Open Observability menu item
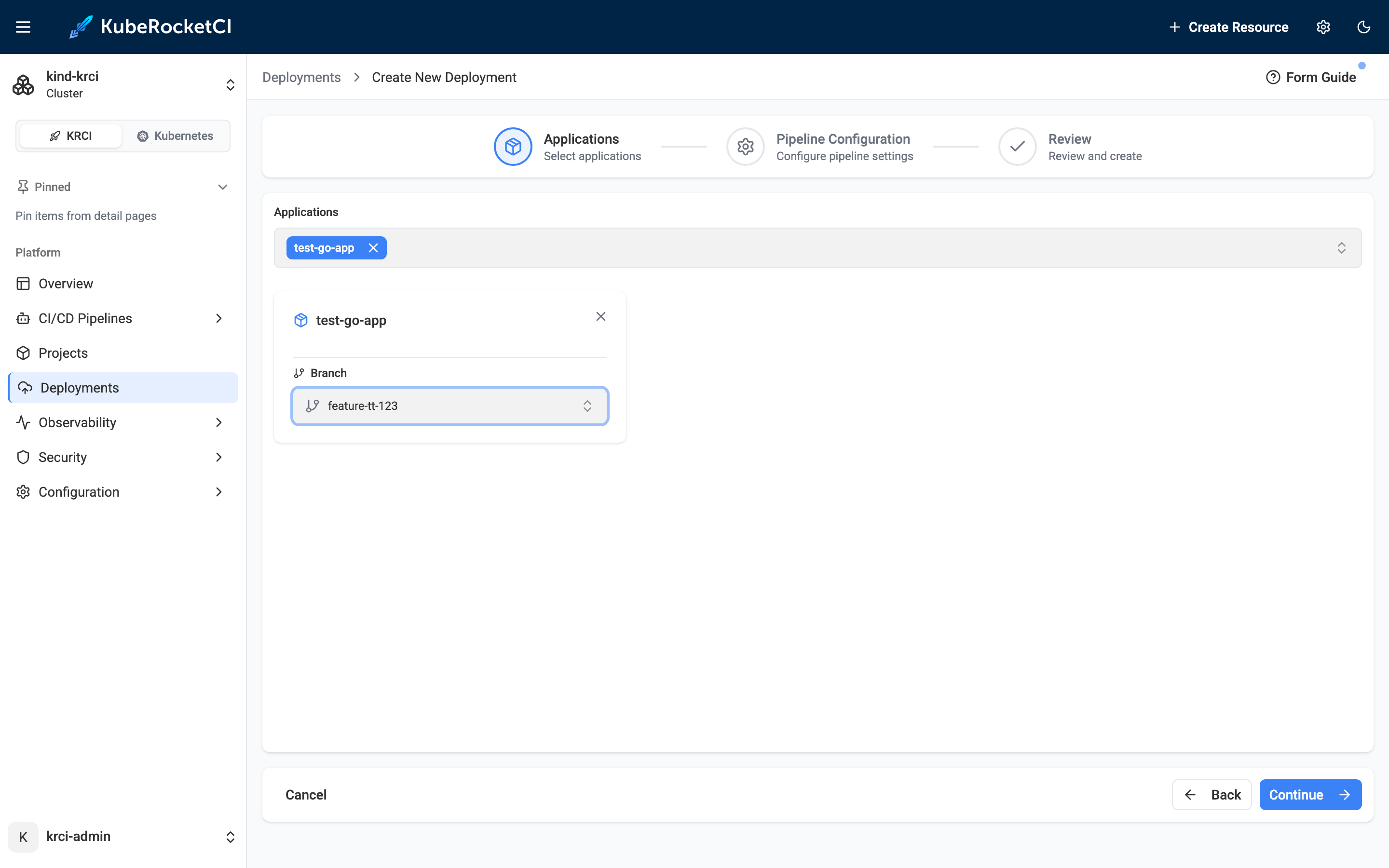 (123, 422)
